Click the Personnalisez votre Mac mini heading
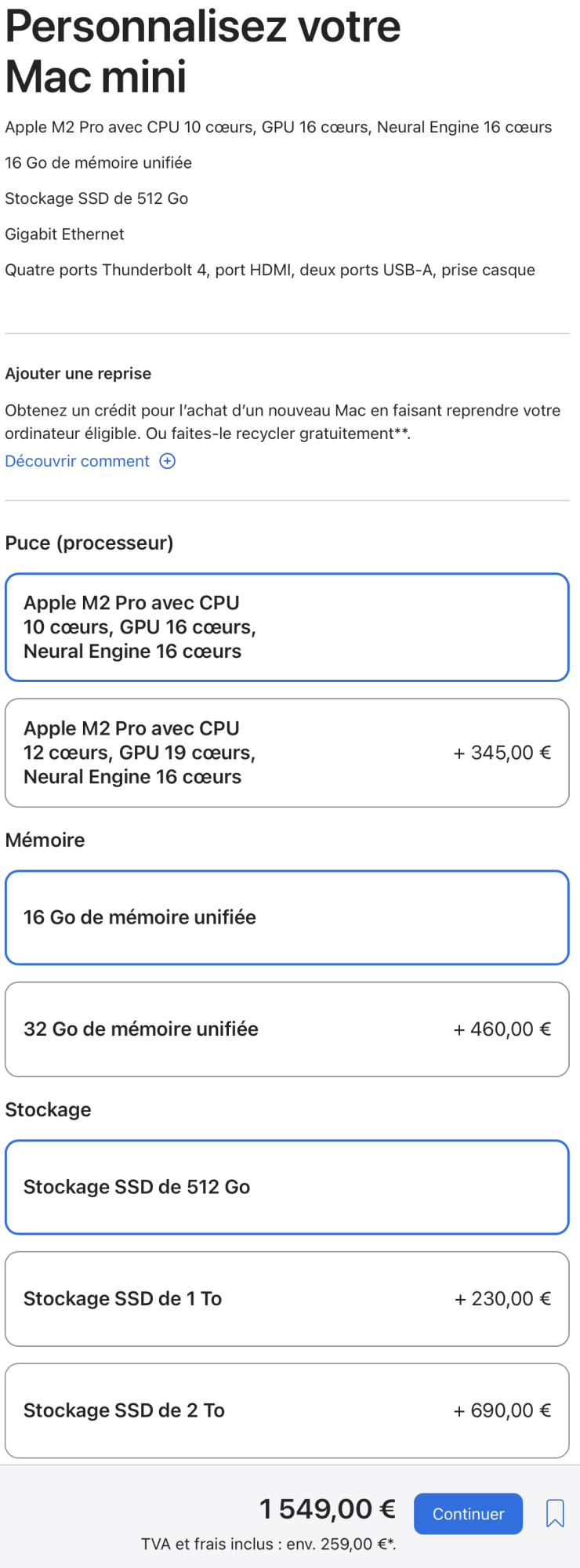Screen dimensions: 580x1568 pyautogui.click(x=202, y=51)
